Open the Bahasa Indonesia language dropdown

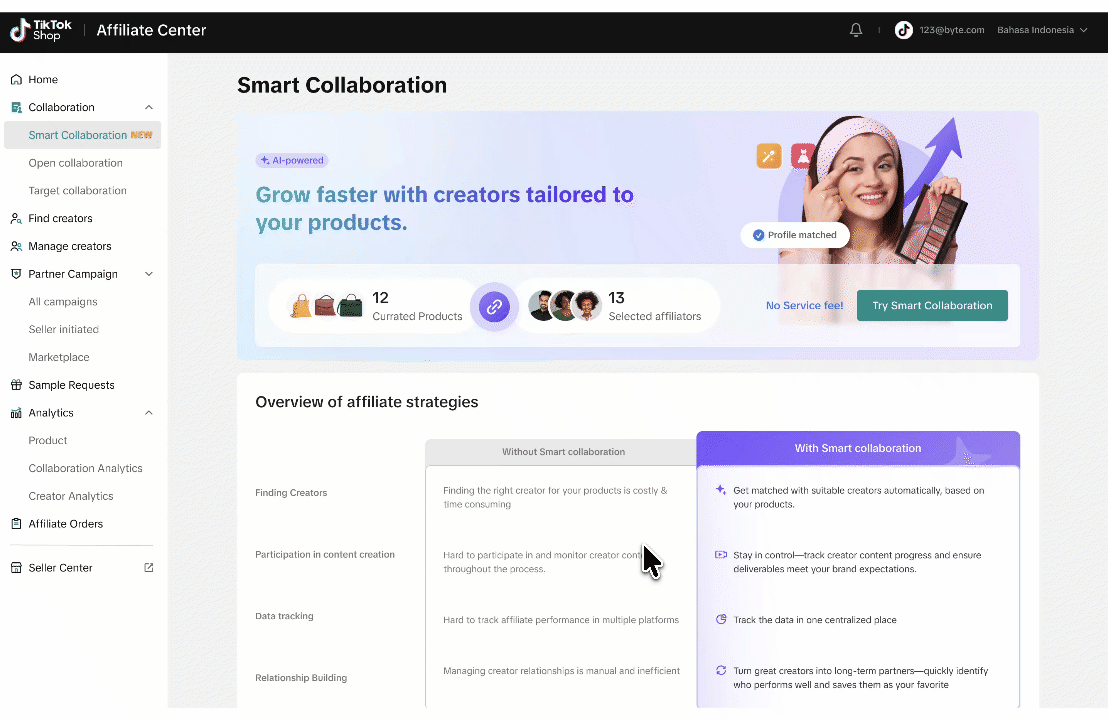point(1042,30)
